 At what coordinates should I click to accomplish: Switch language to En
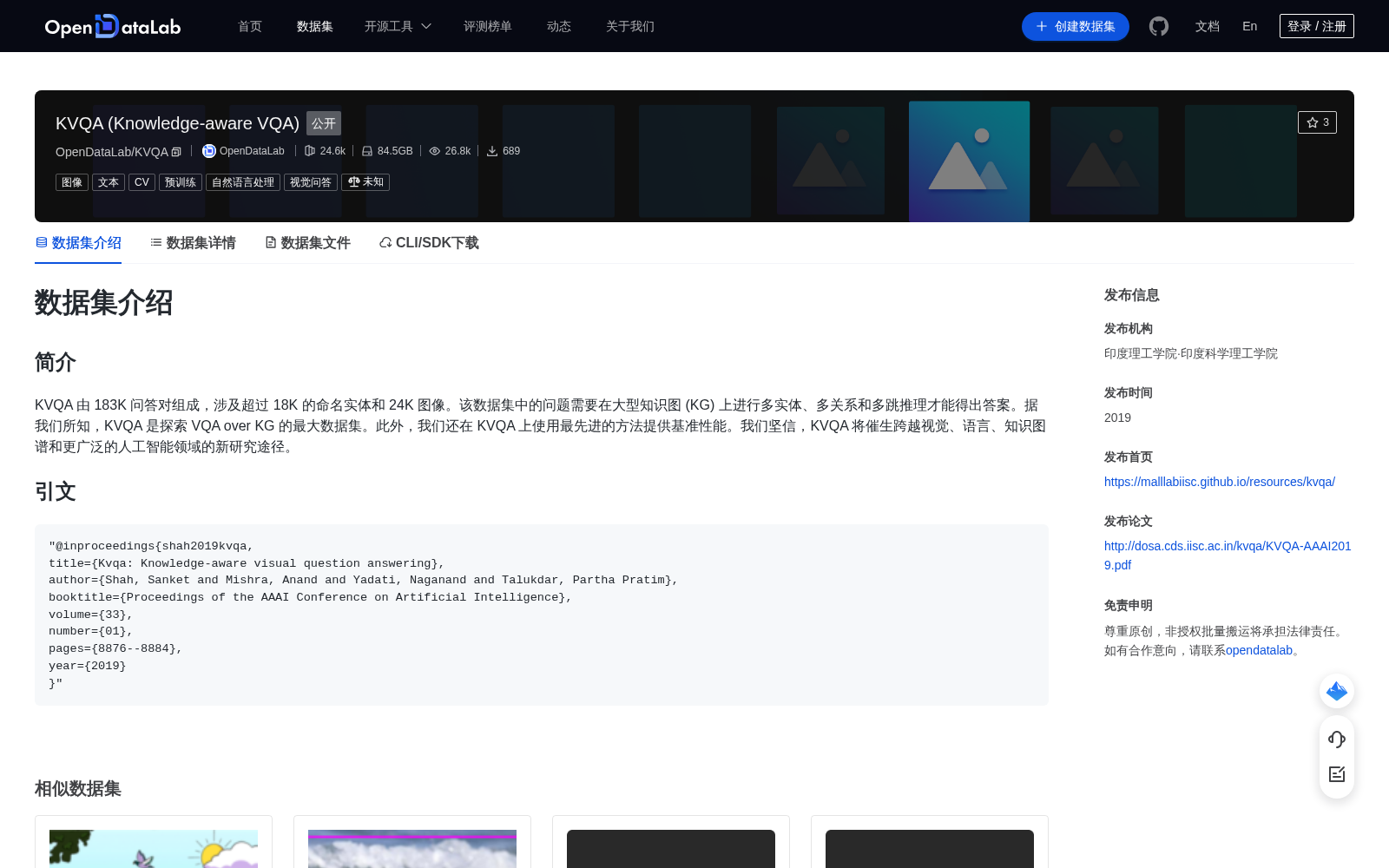coord(1249,26)
